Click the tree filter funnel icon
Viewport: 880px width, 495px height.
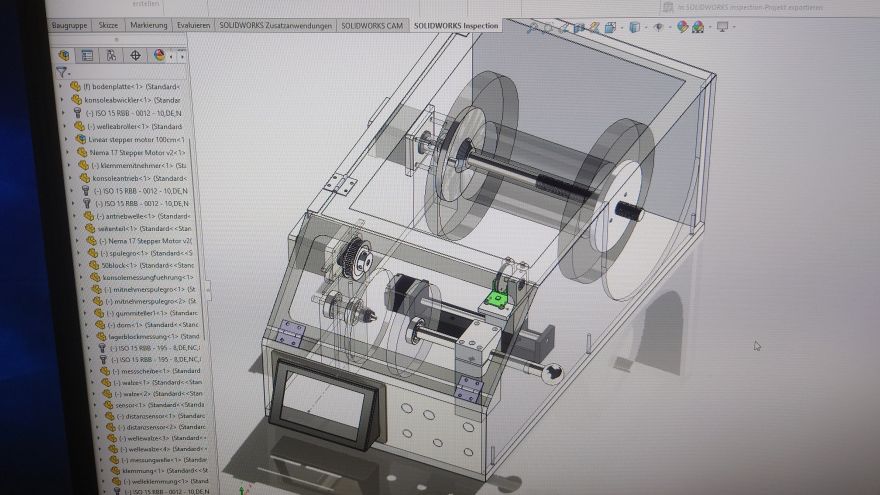(x=62, y=72)
